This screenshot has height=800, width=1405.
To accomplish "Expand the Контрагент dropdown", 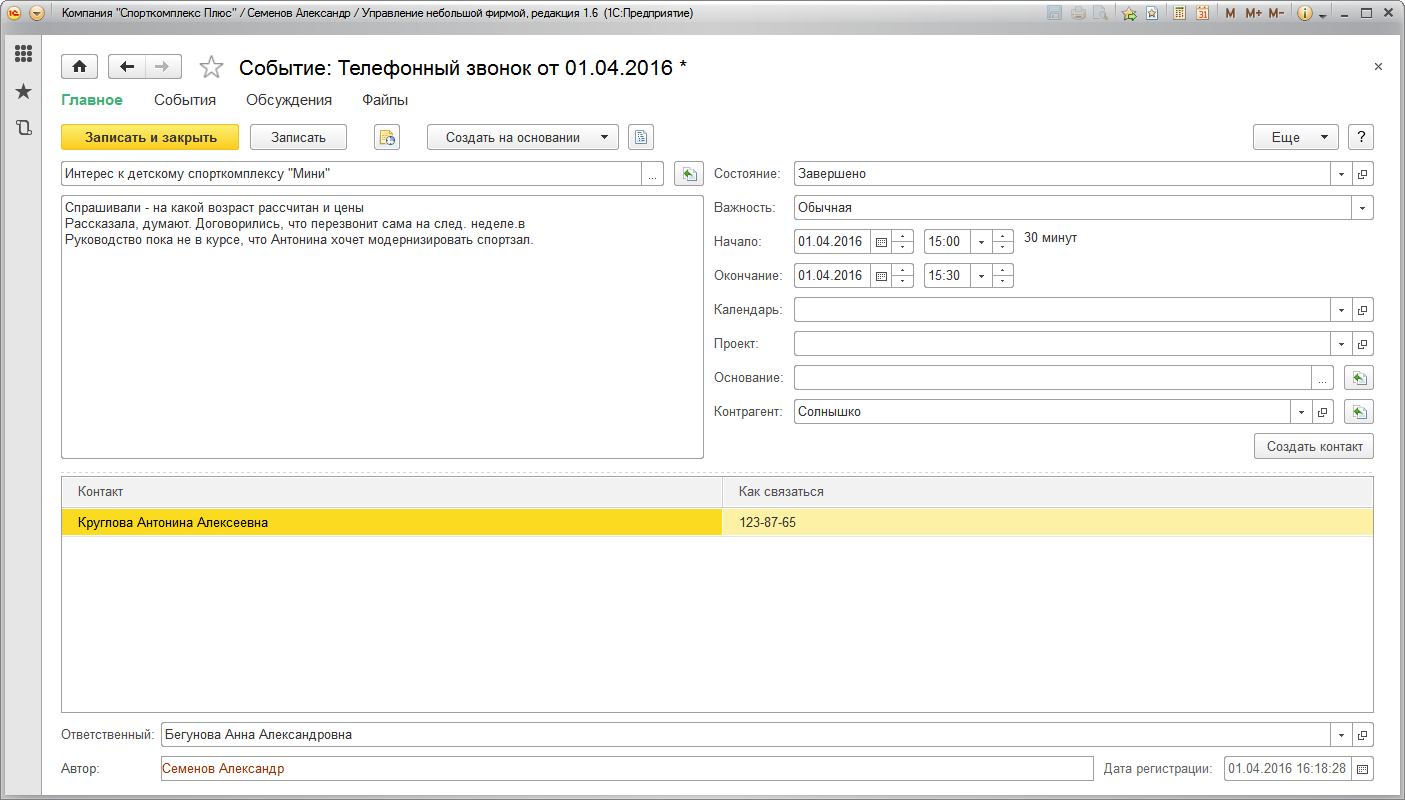I will point(1301,412).
